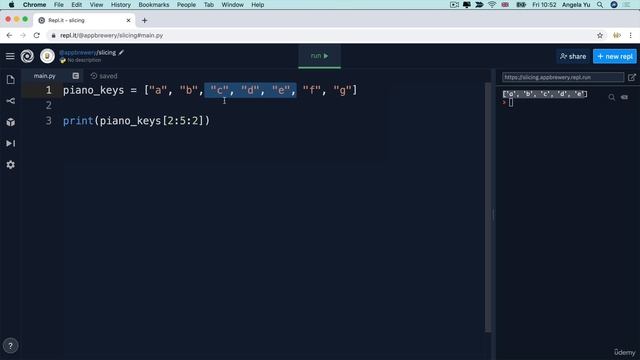
Task: Open the People menu
Action: 187,5
